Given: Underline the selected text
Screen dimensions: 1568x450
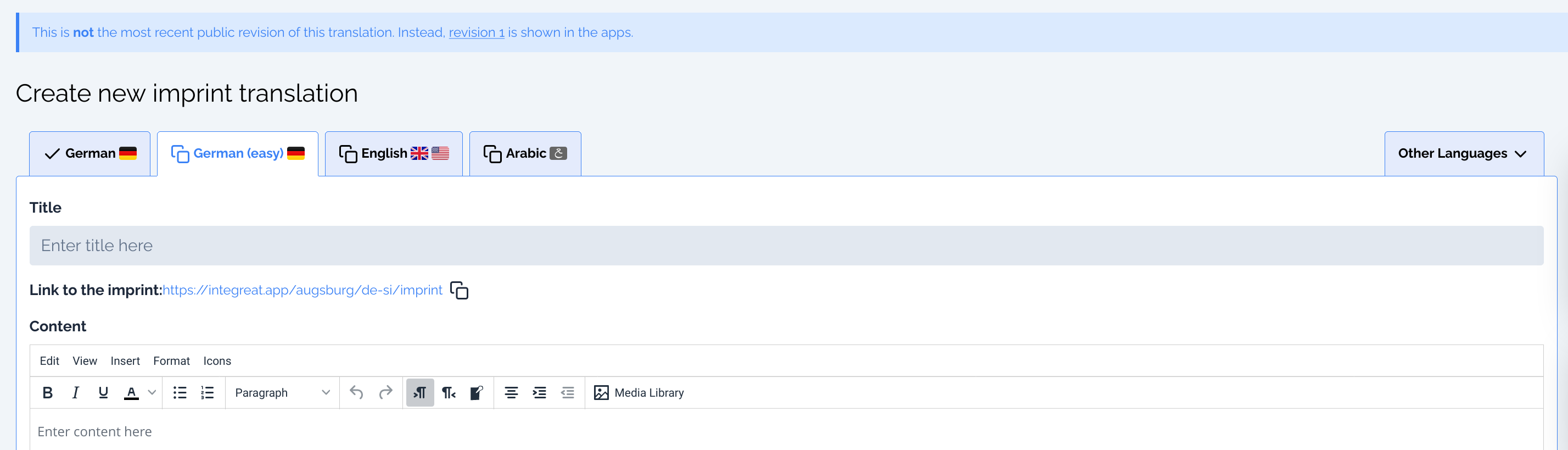Looking at the screenshot, I should click(x=103, y=393).
